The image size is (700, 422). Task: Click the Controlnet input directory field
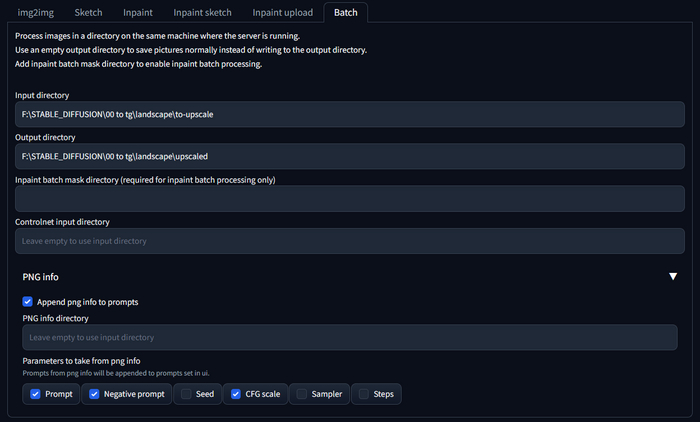click(x=350, y=241)
